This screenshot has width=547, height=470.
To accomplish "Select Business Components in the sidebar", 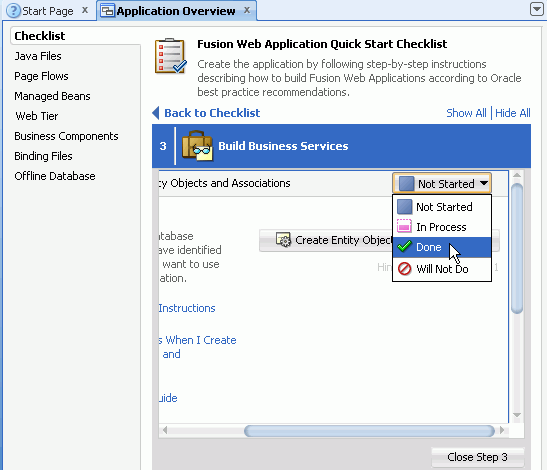I will coord(66,136).
